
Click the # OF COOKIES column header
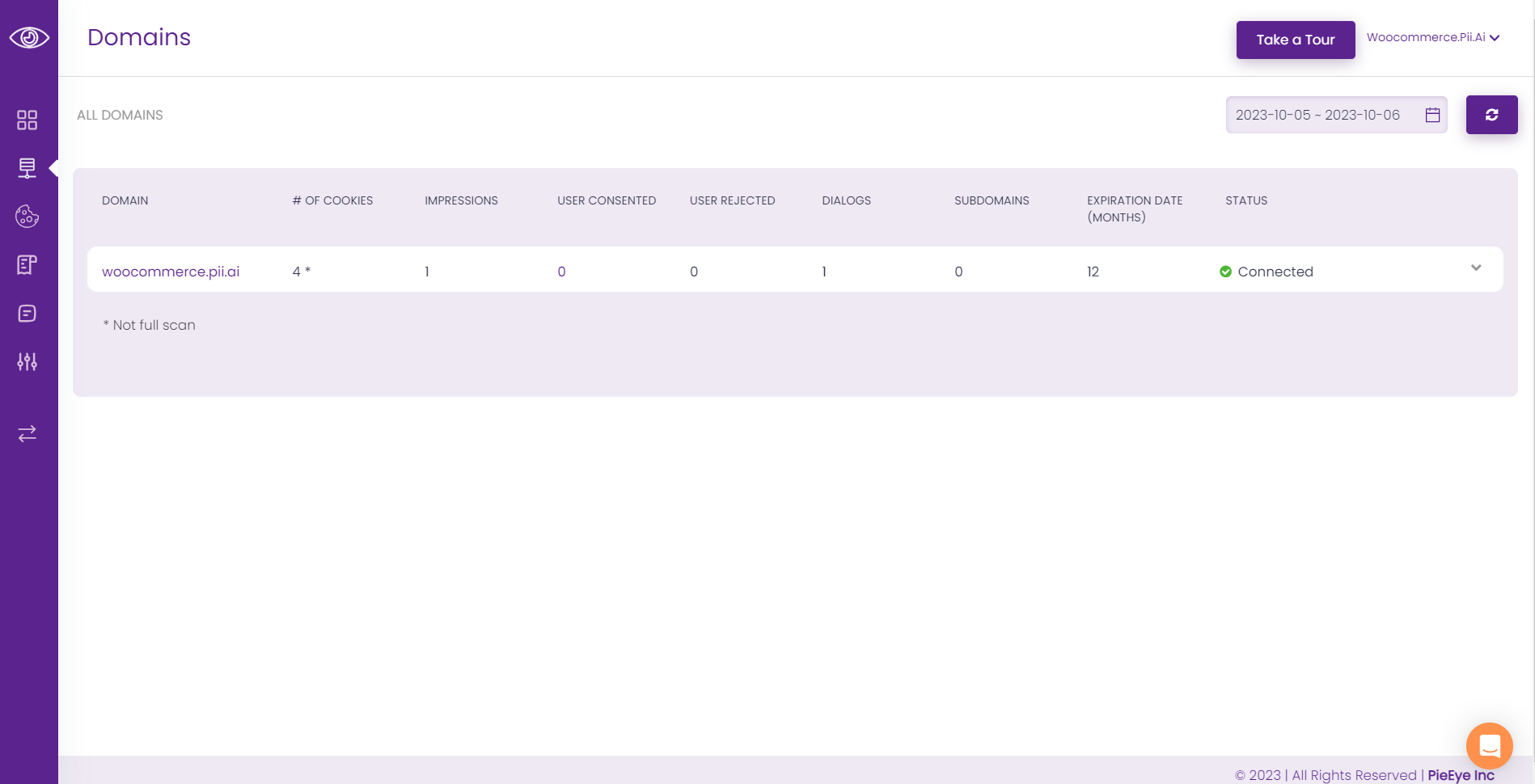pyautogui.click(x=332, y=200)
